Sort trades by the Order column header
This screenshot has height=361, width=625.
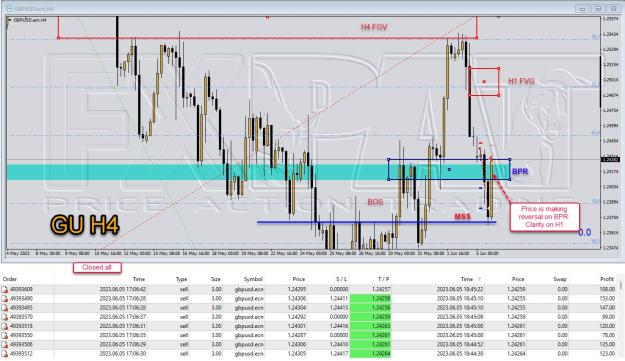pyautogui.click(x=10, y=279)
